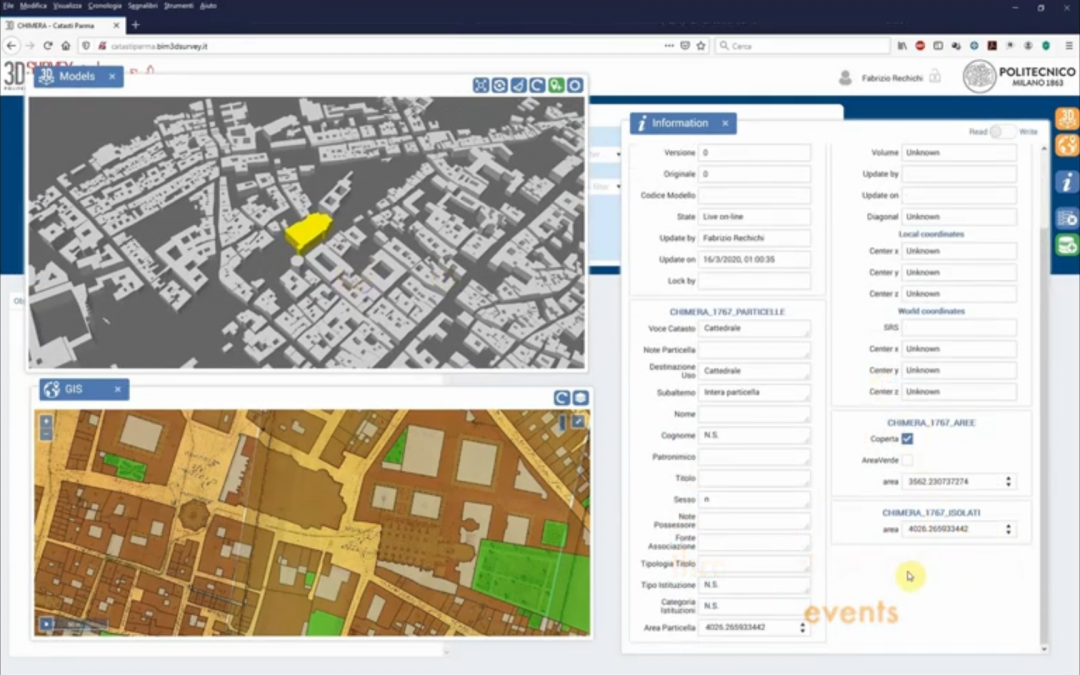Click the circle icon at end of Models toolbar
1080x675 pixels.
(575, 85)
